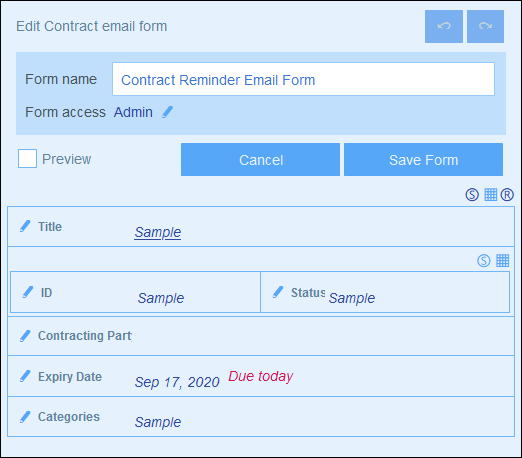Image resolution: width=522 pixels, height=458 pixels.
Task: Click the top circled S icon
Action: coord(472,194)
